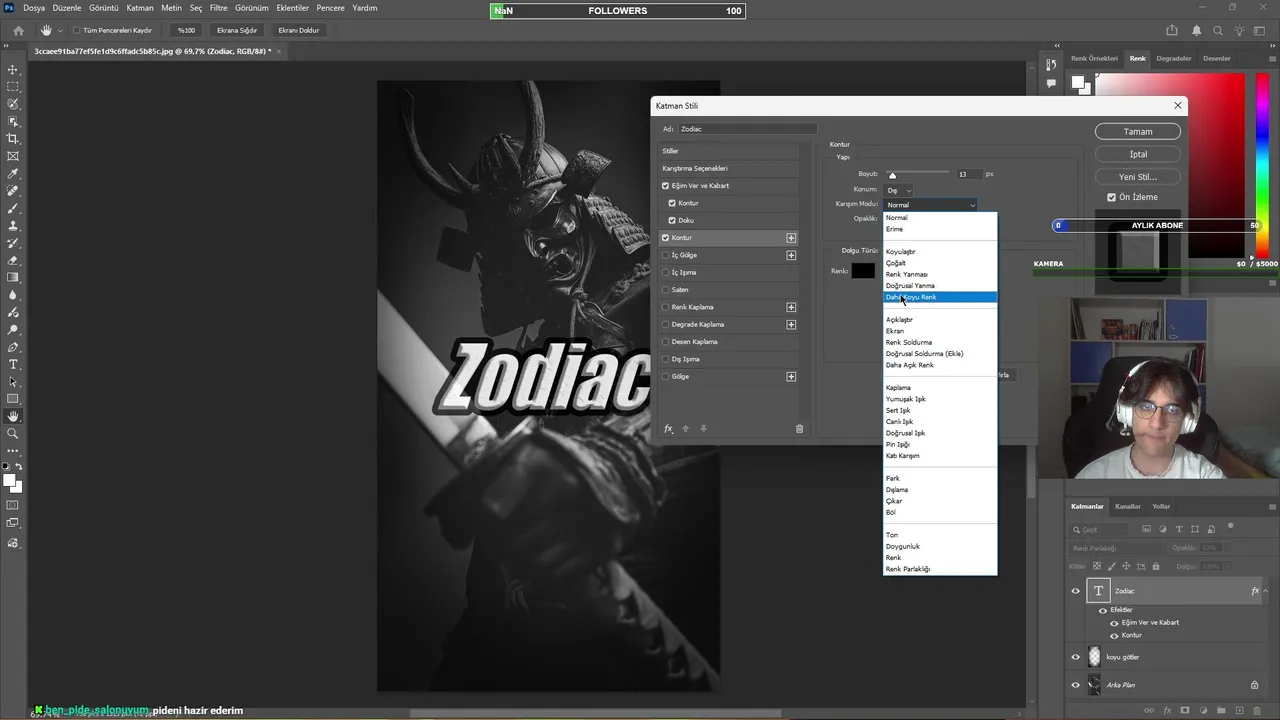The width and height of the screenshot is (1280, 720).
Task: Click the Tamam button
Action: [1138, 131]
